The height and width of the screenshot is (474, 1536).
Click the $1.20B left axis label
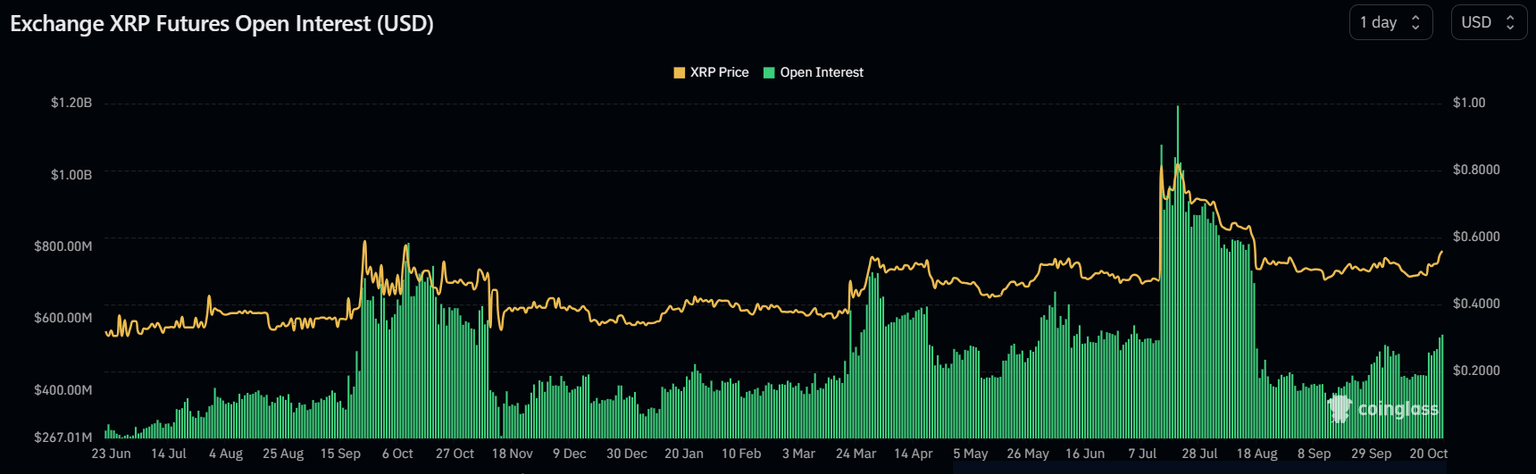coord(70,102)
